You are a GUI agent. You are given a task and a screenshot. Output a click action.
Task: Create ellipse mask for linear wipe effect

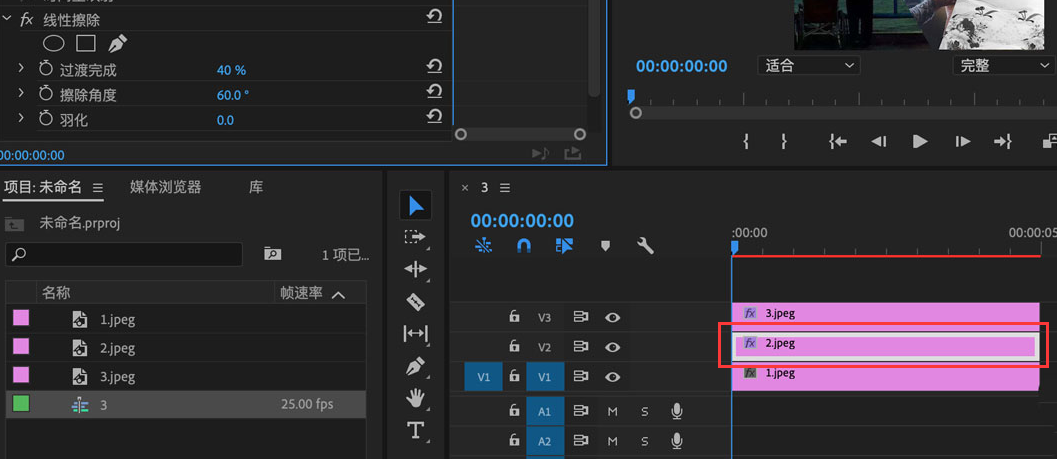(x=53, y=44)
